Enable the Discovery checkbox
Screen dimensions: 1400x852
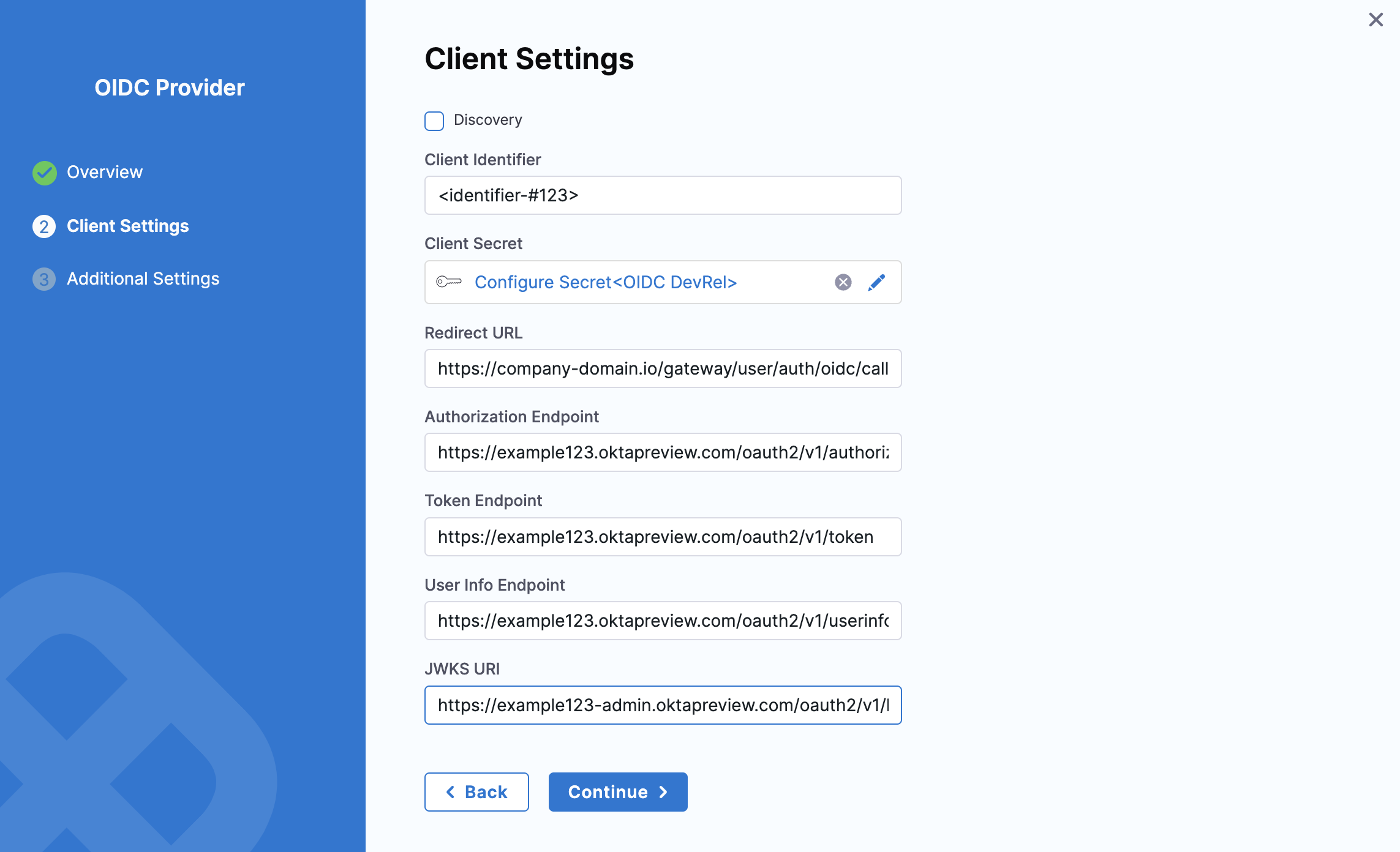434,121
